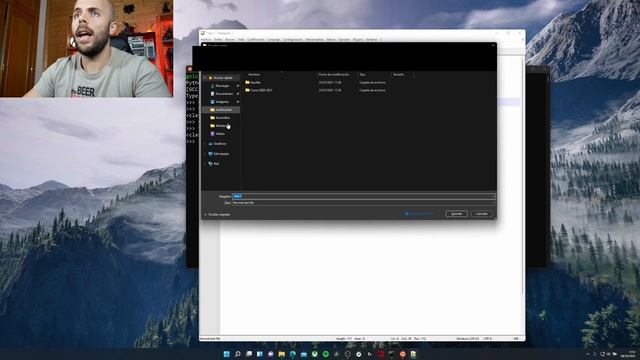Open Spotify from the taskbar

coord(326,354)
